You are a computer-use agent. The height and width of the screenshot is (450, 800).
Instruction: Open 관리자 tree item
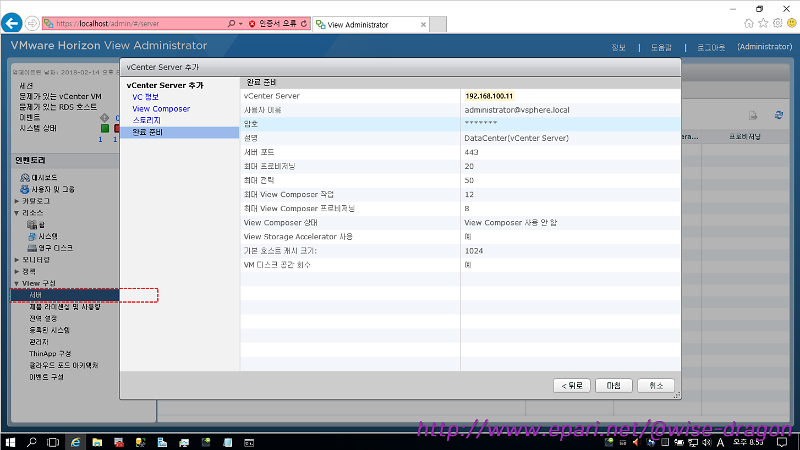pyautogui.click(x=39, y=342)
